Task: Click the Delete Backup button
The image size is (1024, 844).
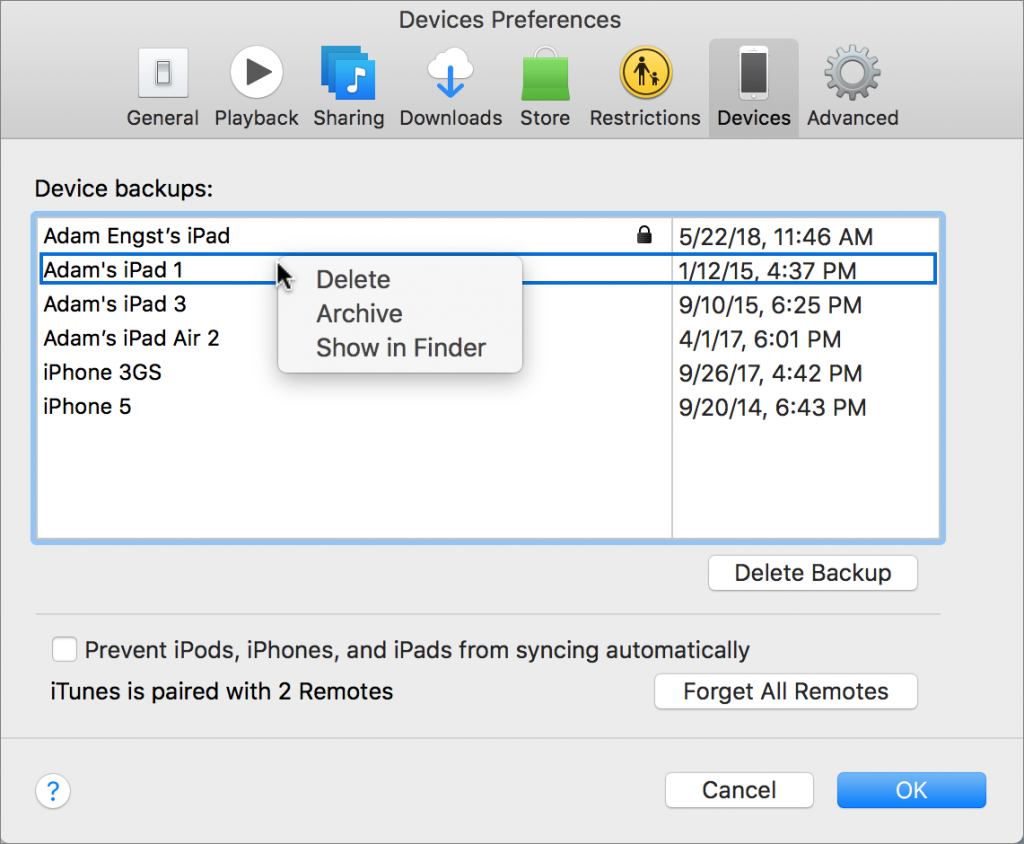Action: click(812, 573)
